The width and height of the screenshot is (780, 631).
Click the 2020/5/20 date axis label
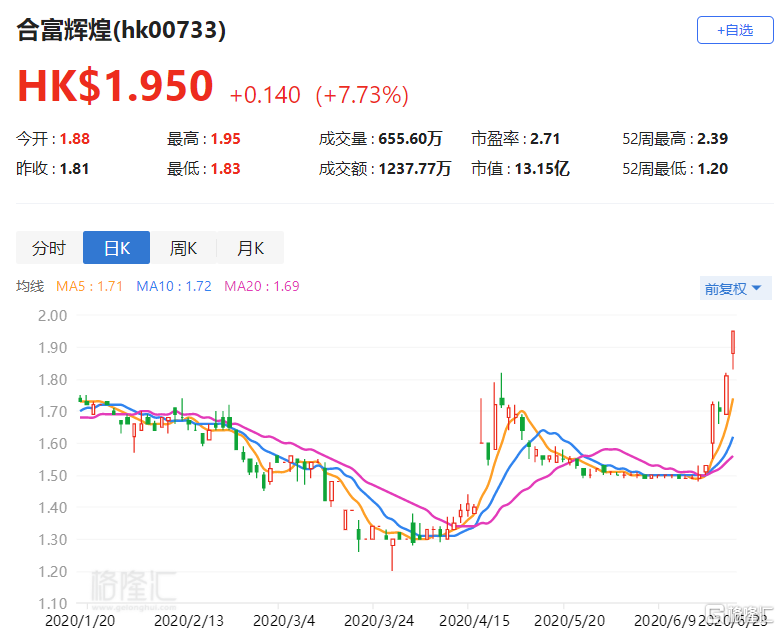tap(569, 621)
